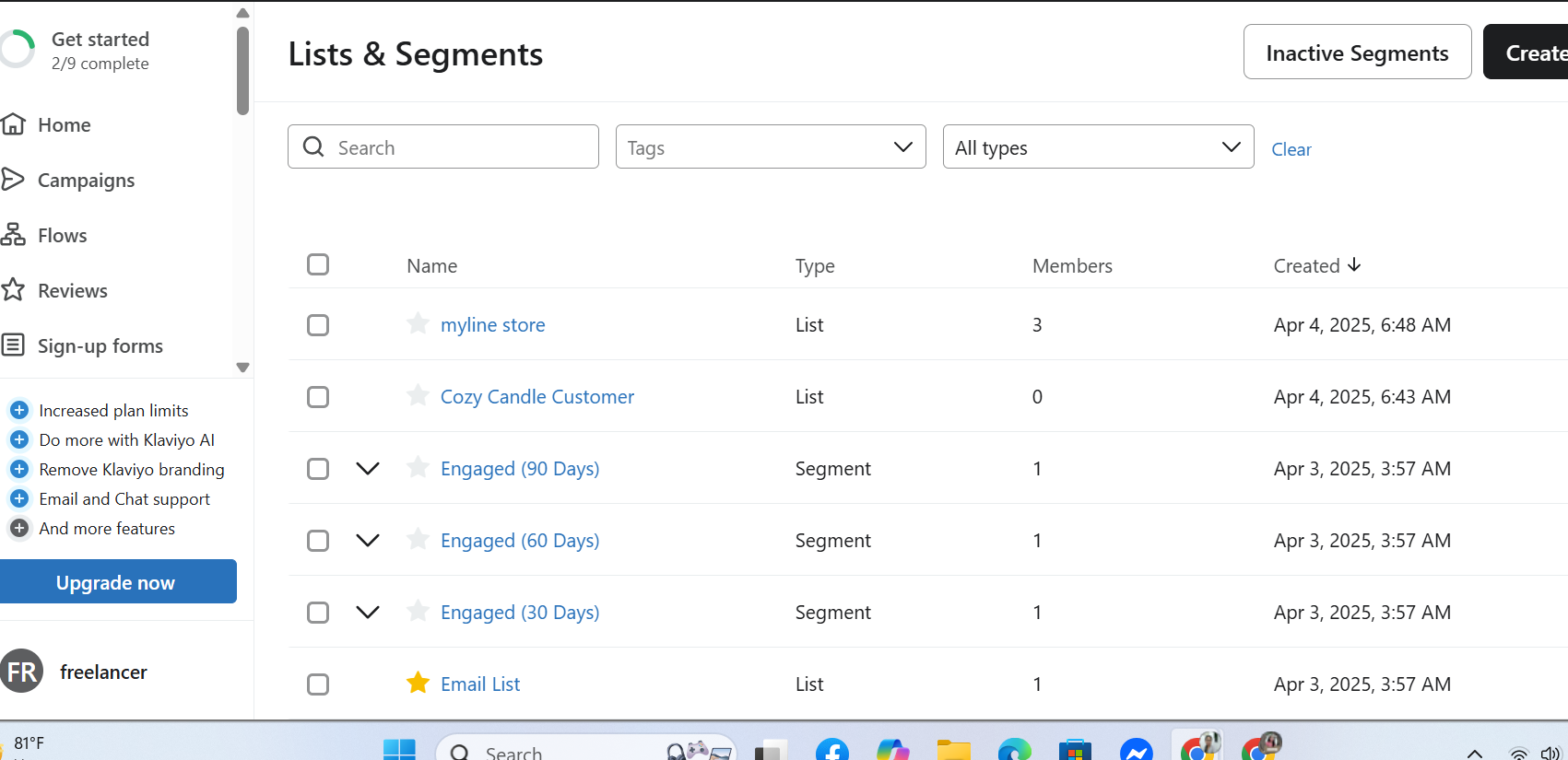Viewport: 1568px width, 760px height.
Task: Select all rows with the header checkbox
Action: pyautogui.click(x=318, y=264)
